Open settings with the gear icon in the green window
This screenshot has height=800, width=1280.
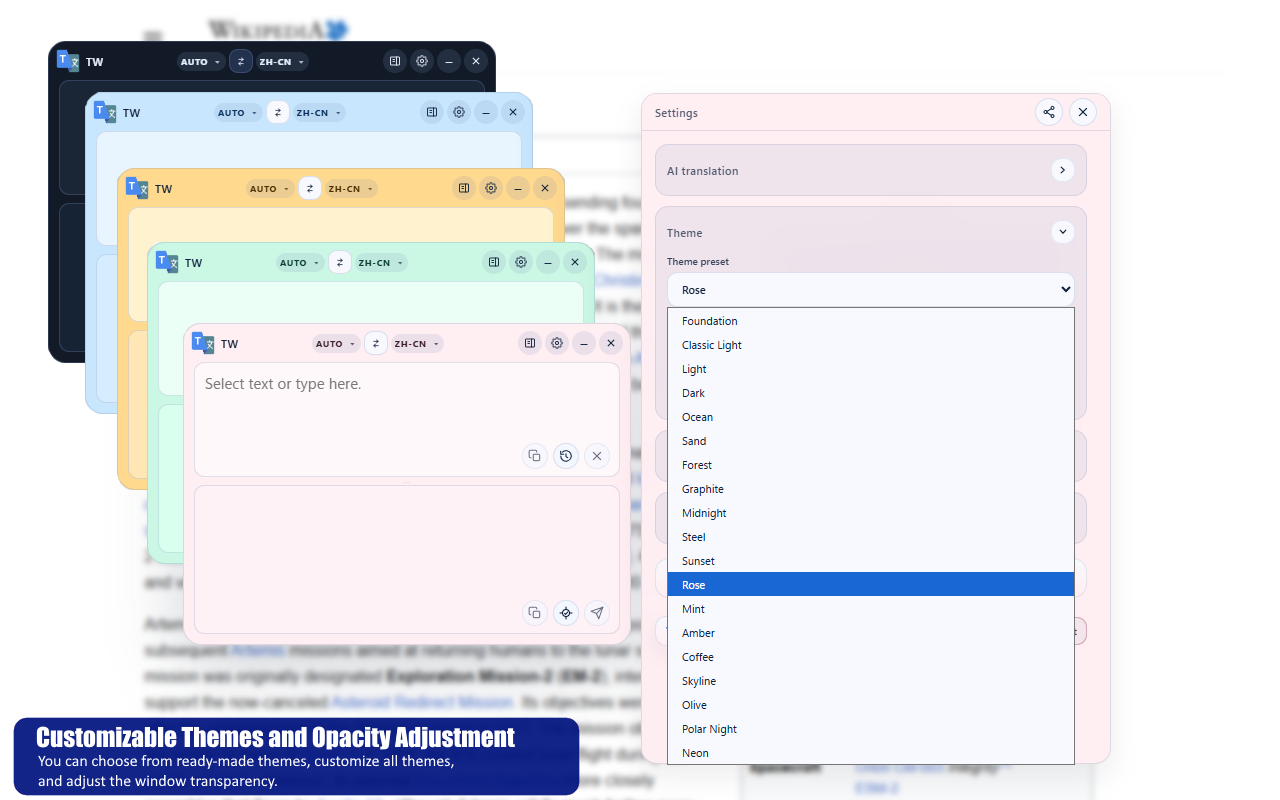[520, 262]
